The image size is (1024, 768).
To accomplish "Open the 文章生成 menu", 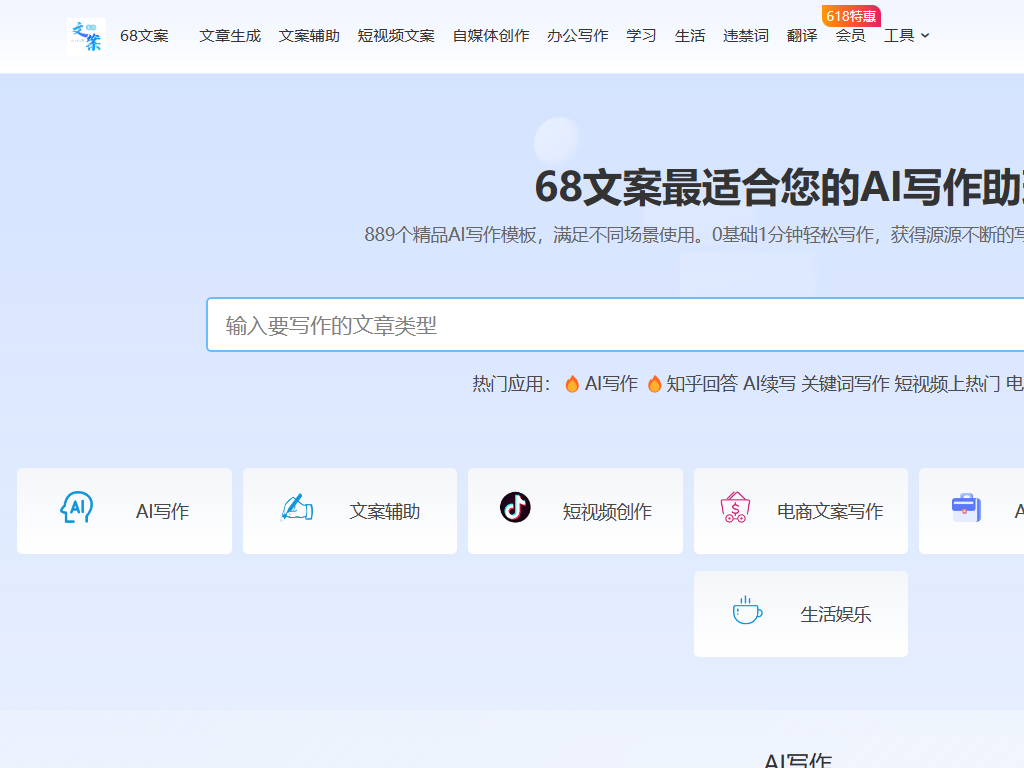I will click(230, 36).
